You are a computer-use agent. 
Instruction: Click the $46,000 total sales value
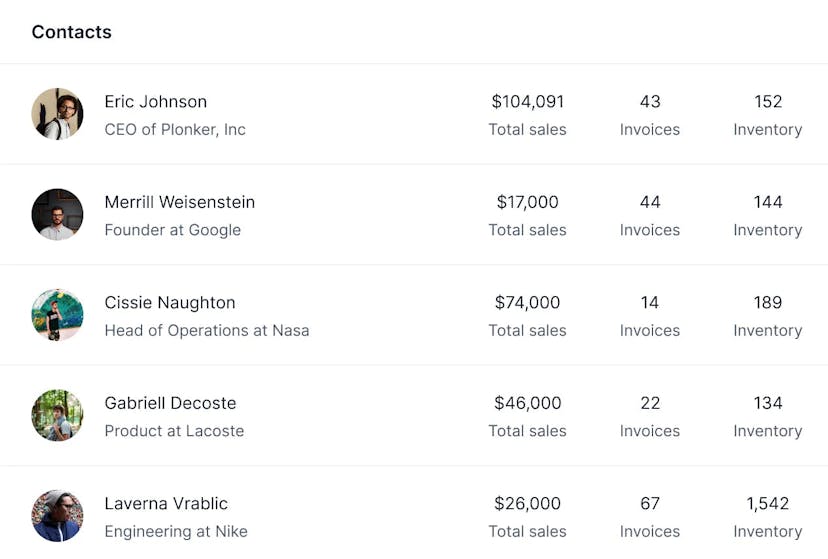point(527,403)
